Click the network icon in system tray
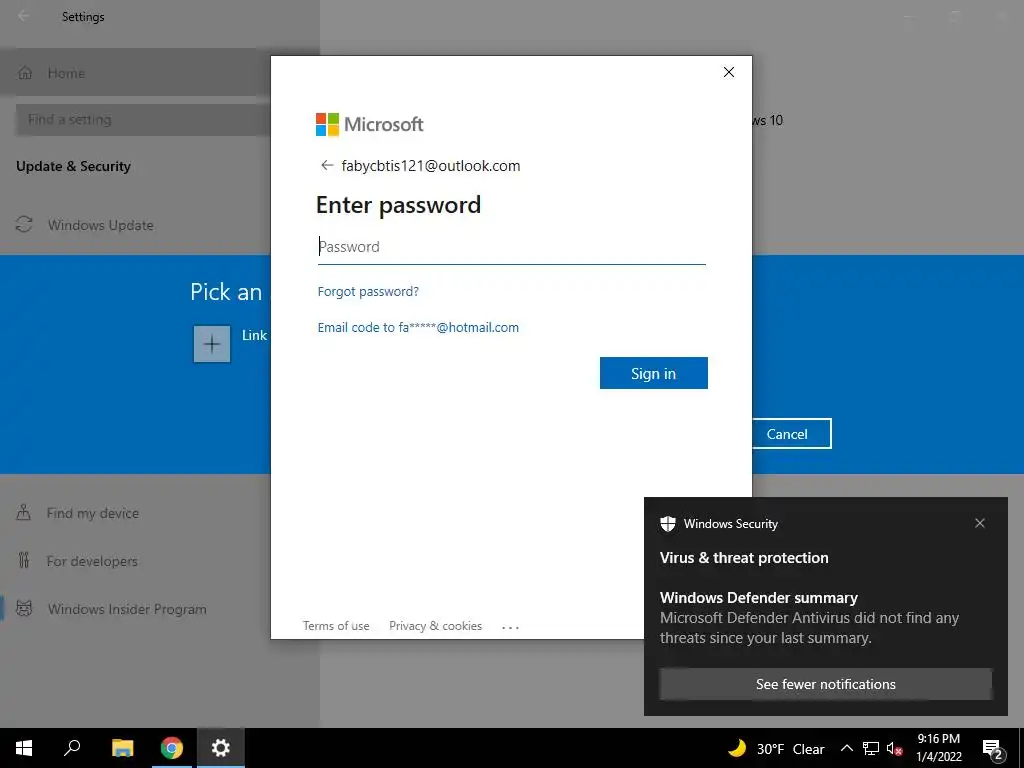The height and width of the screenshot is (768, 1024). click(x=871, y=748)
